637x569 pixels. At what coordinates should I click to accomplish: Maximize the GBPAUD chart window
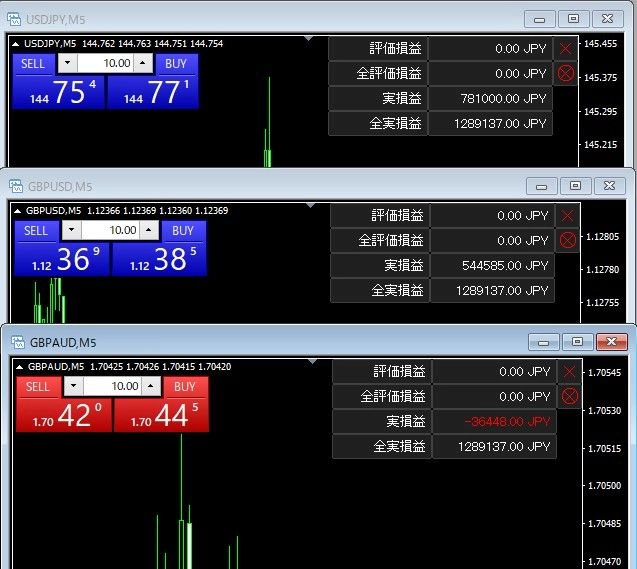[x=577, y=342]
